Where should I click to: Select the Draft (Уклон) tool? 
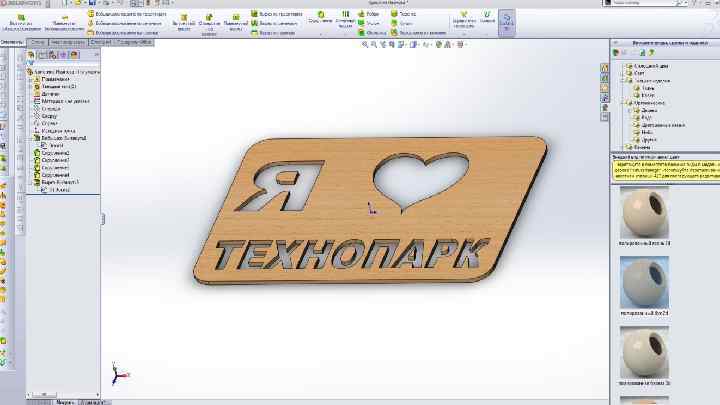pos(369,23)
